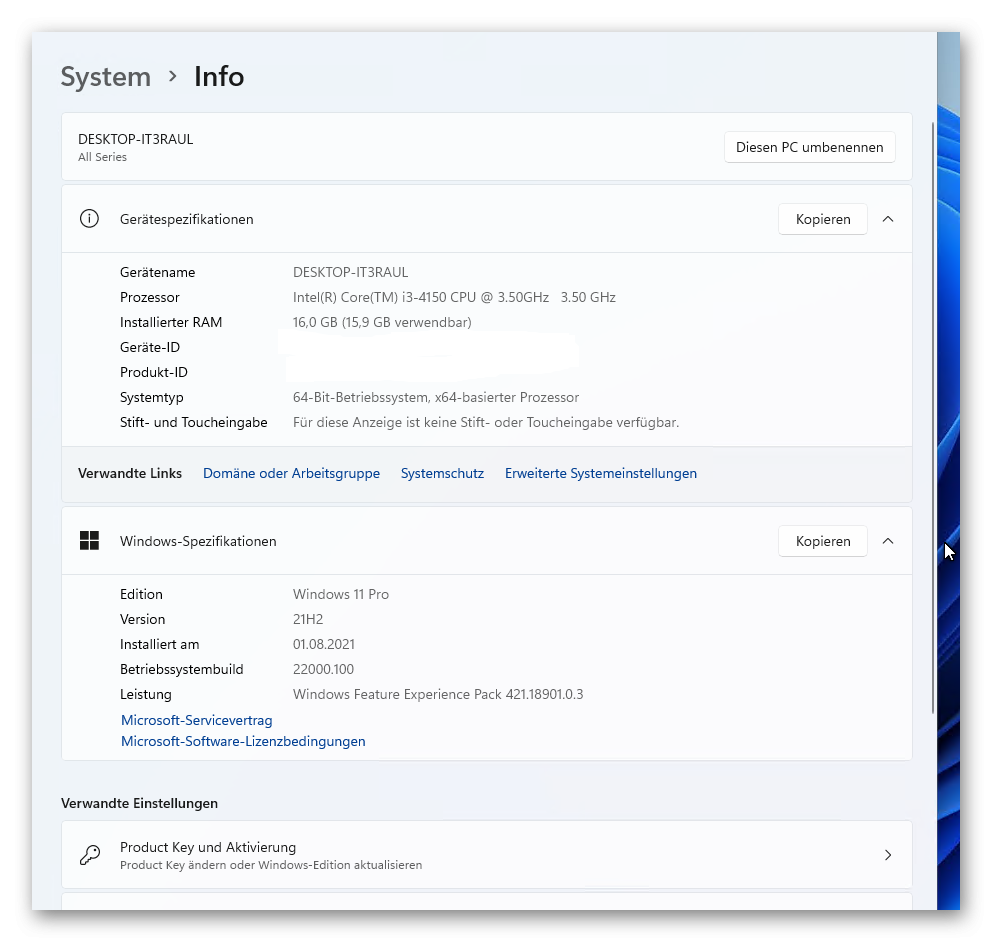Open Product Key und Aktivierung arrow
The image size is (992, 942).
pos(888,855)
